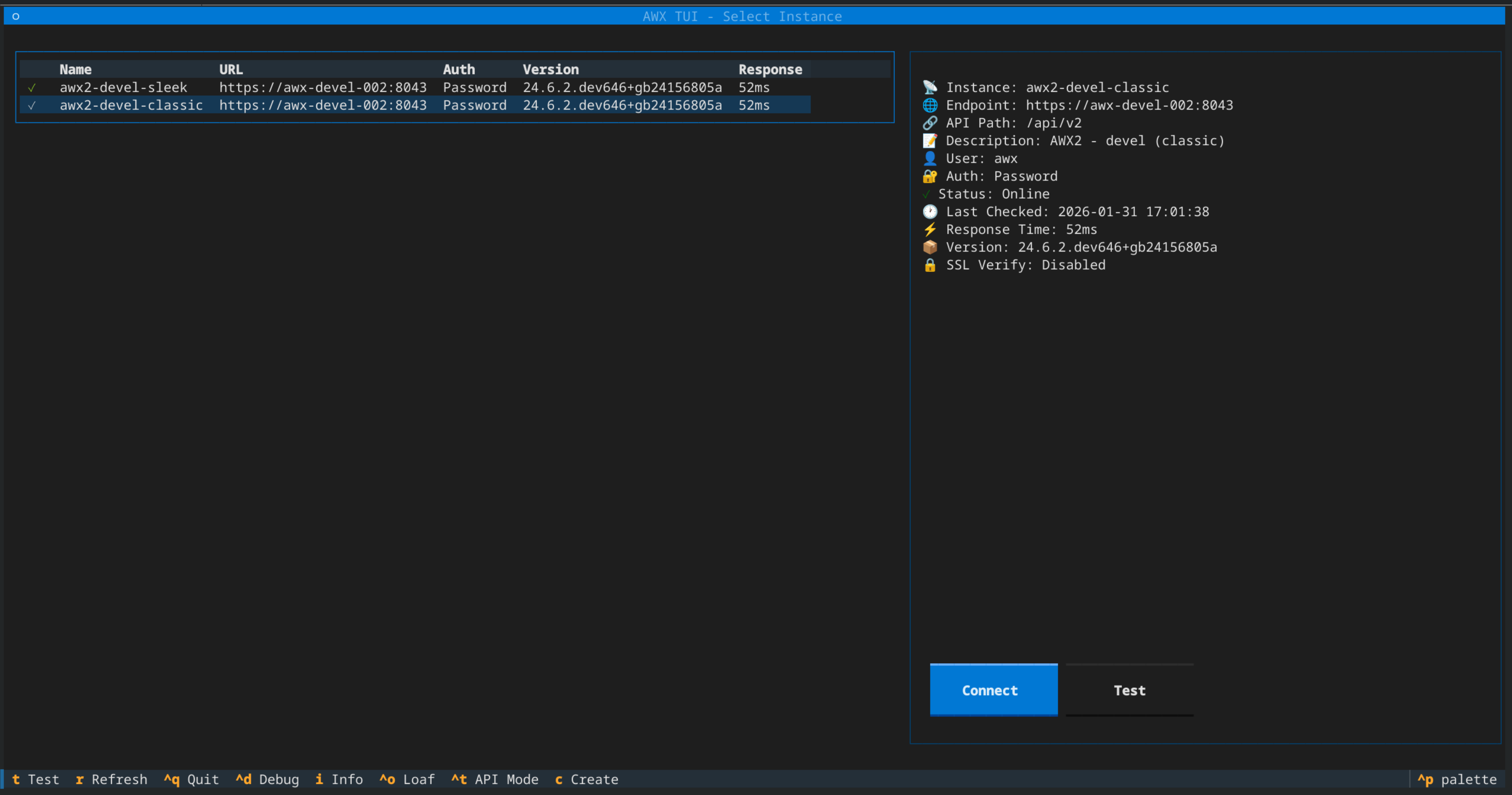The height and width of the screenshot is (795, 1512).
Task: Click version cell in awx2-devel-classic row
Action: tap(622, 105)
